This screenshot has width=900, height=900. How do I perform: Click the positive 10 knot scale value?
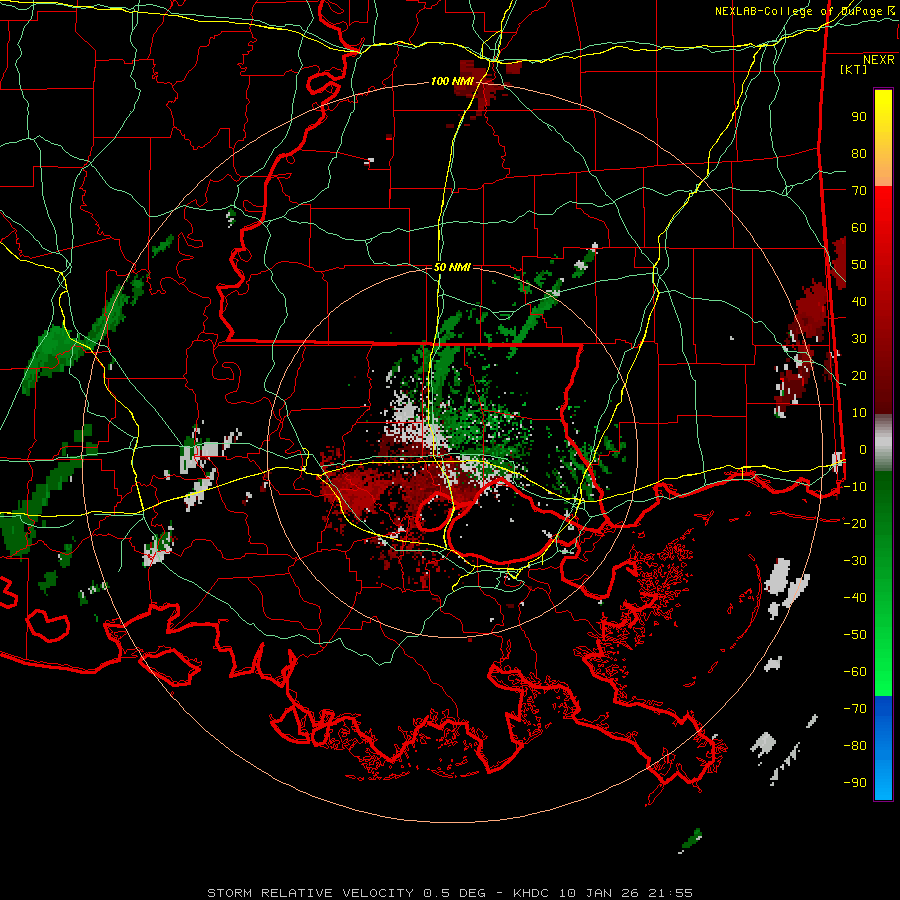pyautogui.click(x=859, y=413)
